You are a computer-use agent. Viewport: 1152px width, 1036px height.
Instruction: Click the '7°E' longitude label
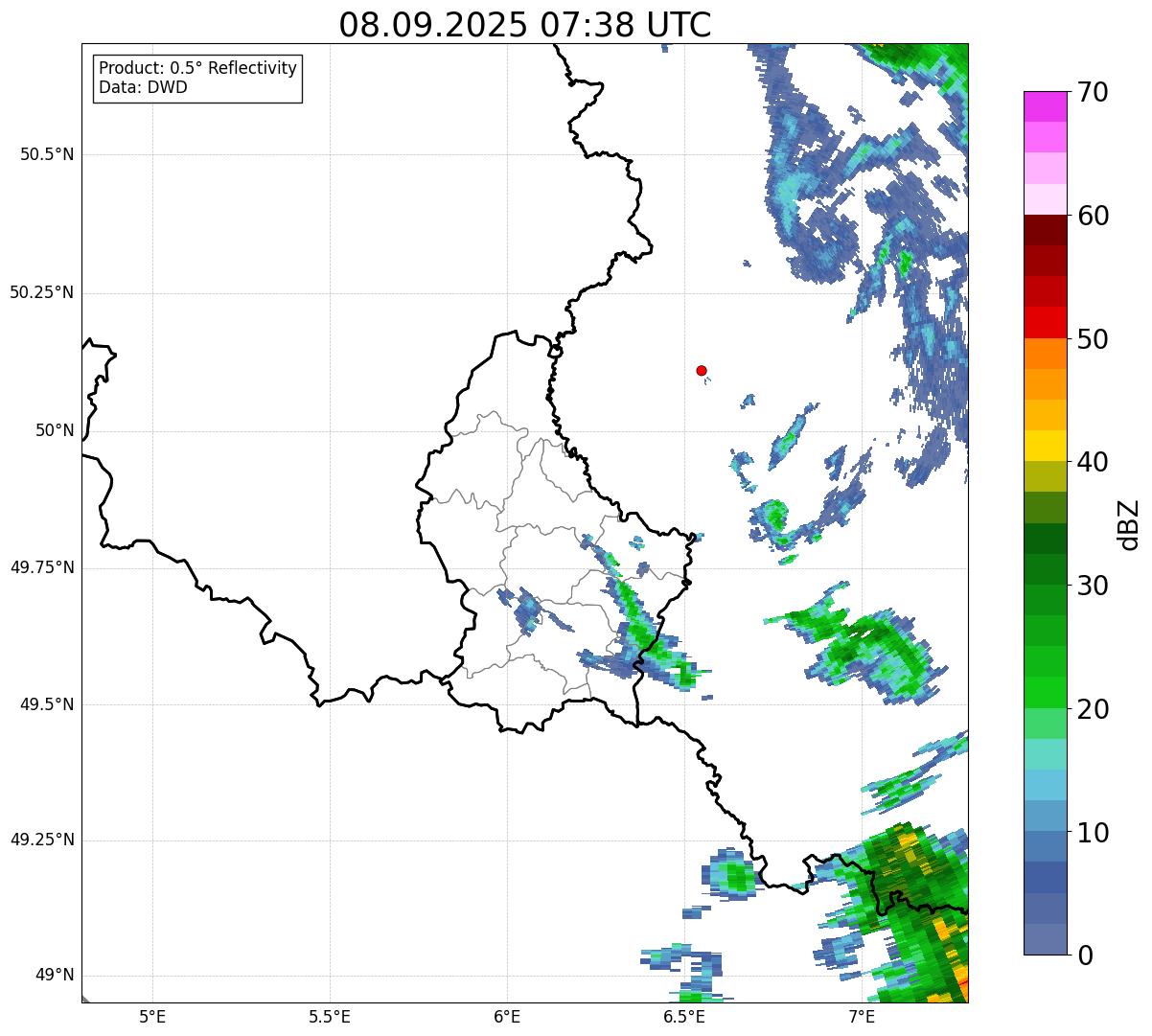(862, 1016)
